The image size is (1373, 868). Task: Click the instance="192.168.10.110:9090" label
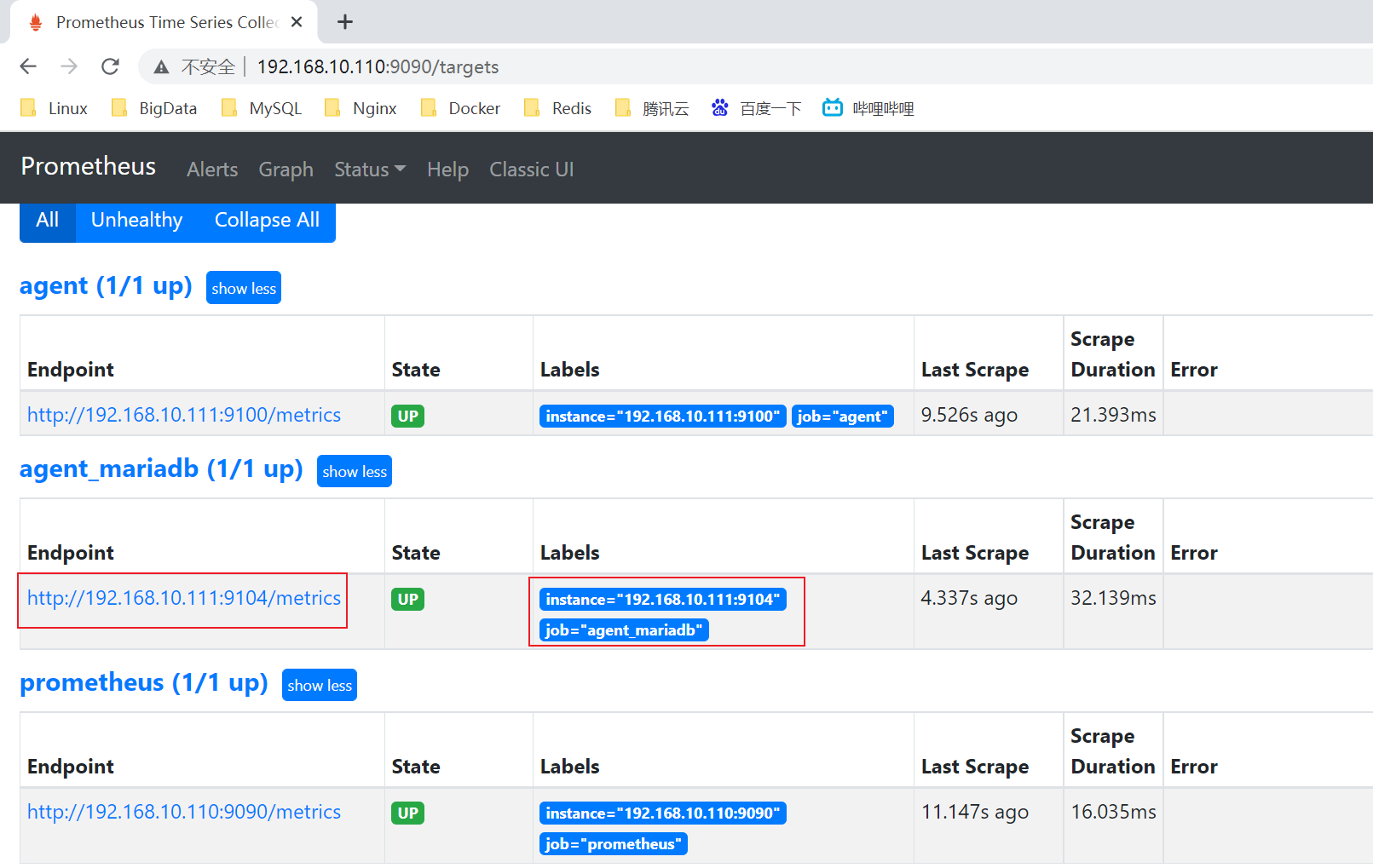tap(663, 813)
